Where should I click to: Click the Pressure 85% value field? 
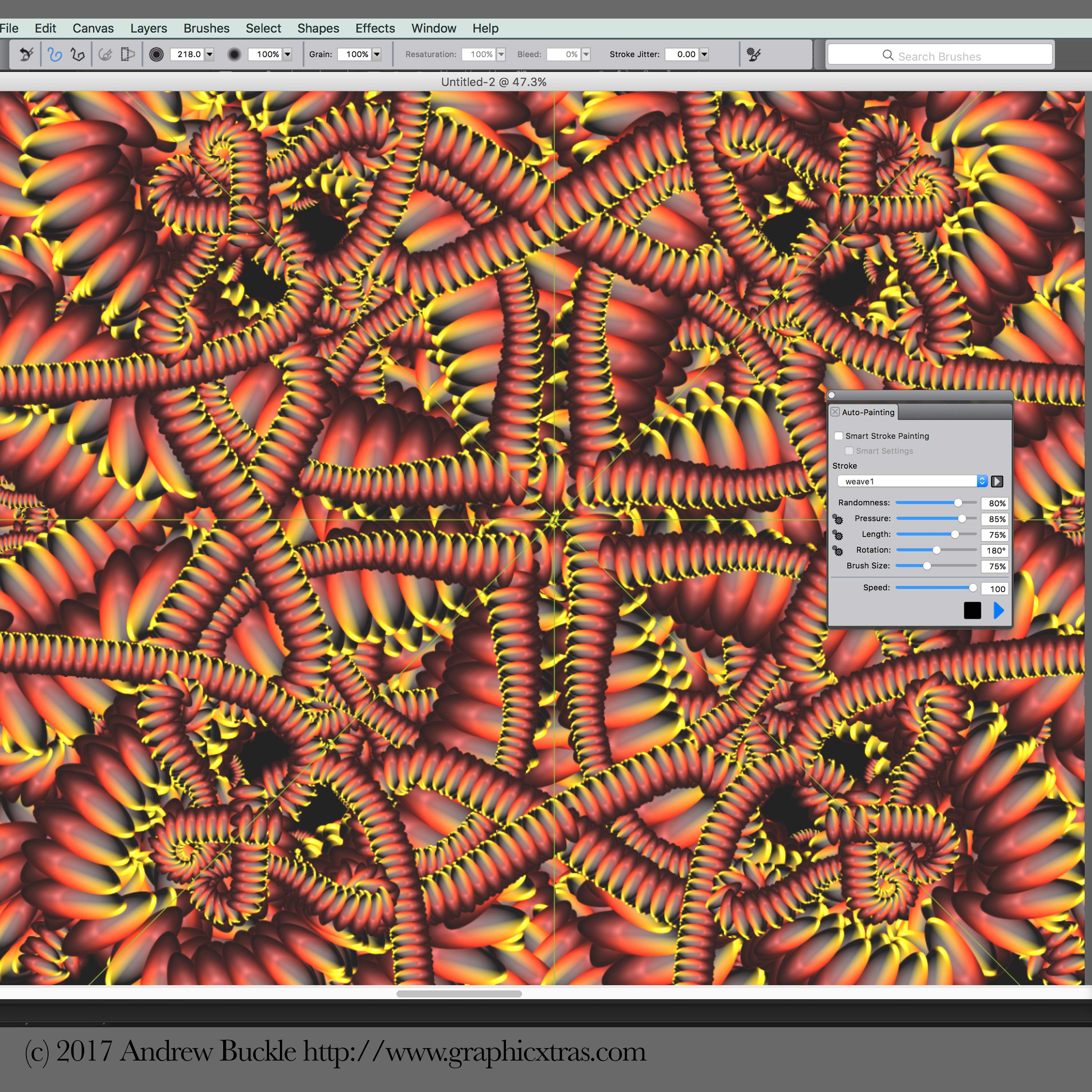tap(995, 519)
